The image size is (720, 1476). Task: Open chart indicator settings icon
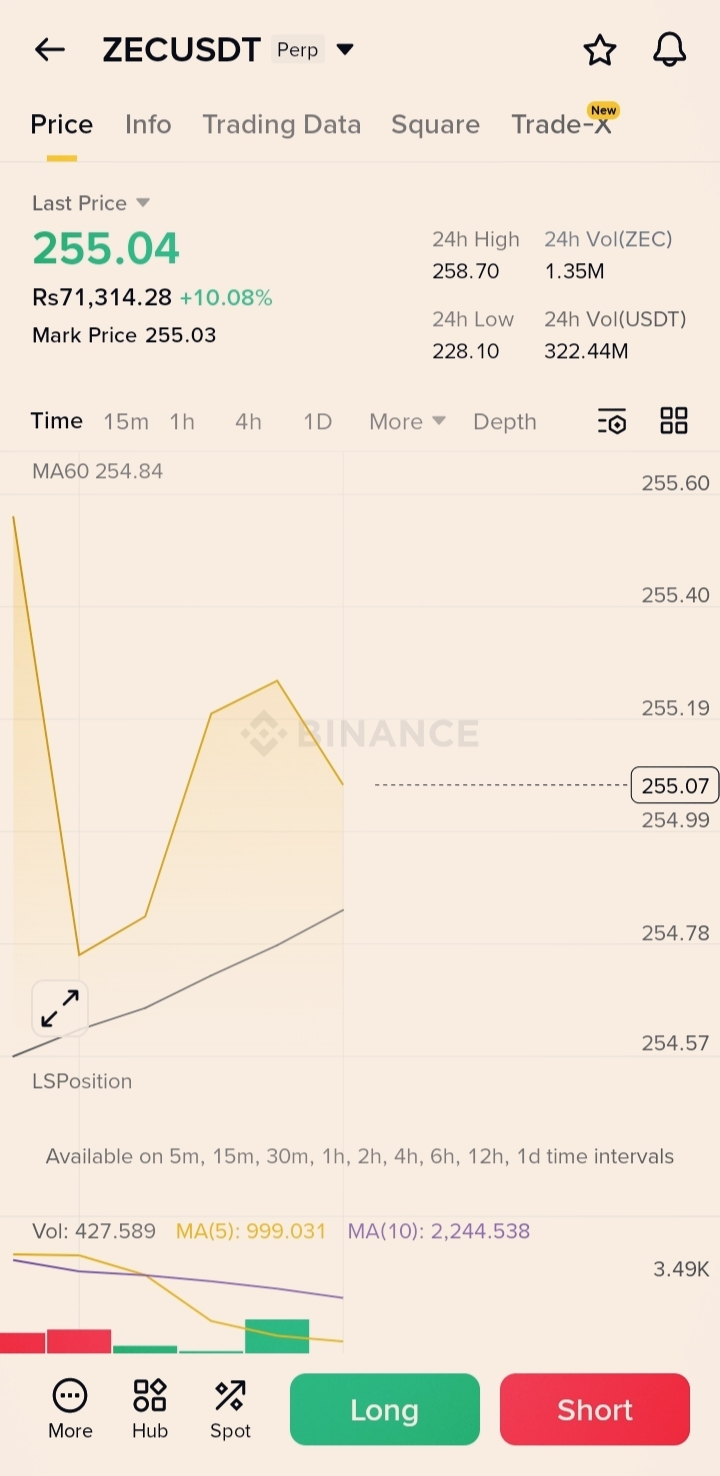click(612, 421)
